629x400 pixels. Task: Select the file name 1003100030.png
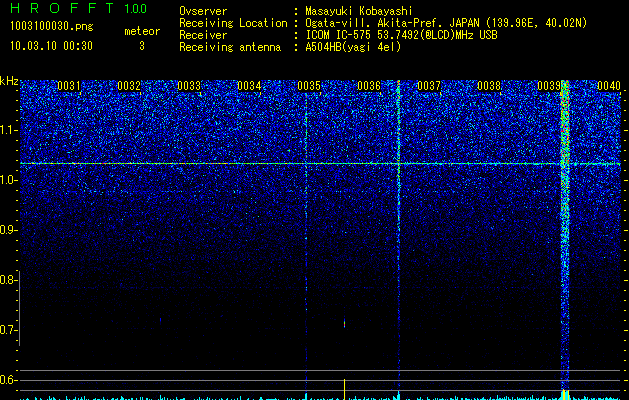pos(51,26)
